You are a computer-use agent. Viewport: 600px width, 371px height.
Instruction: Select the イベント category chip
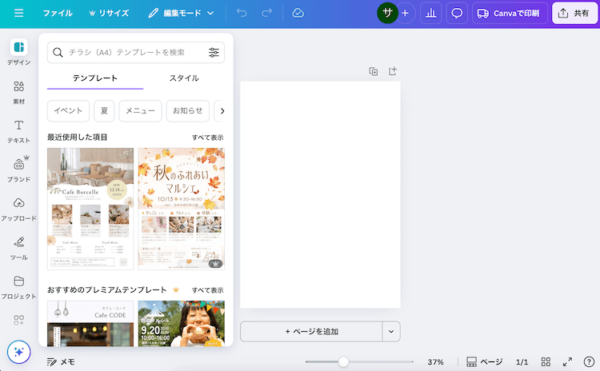coord(68,111)
